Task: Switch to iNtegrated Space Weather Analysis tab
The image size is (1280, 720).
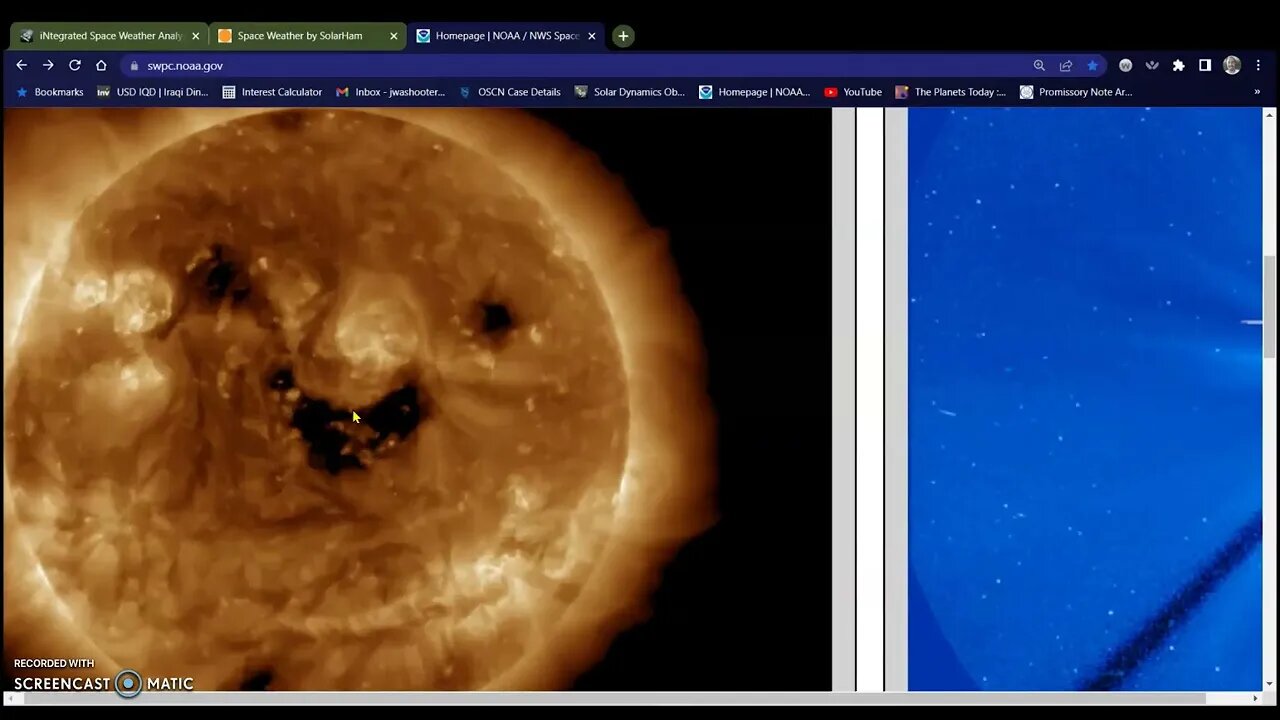Action: (x=107, y=36)
